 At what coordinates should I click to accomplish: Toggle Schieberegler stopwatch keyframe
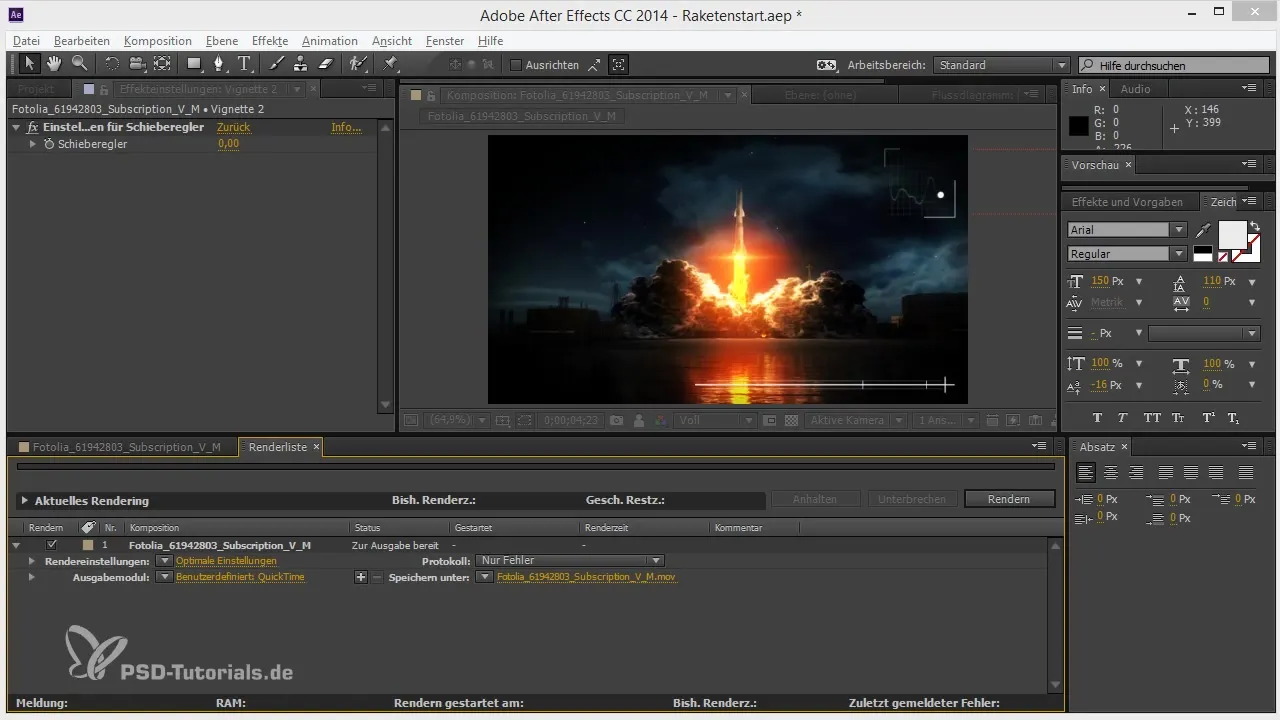tap(48, 144)
